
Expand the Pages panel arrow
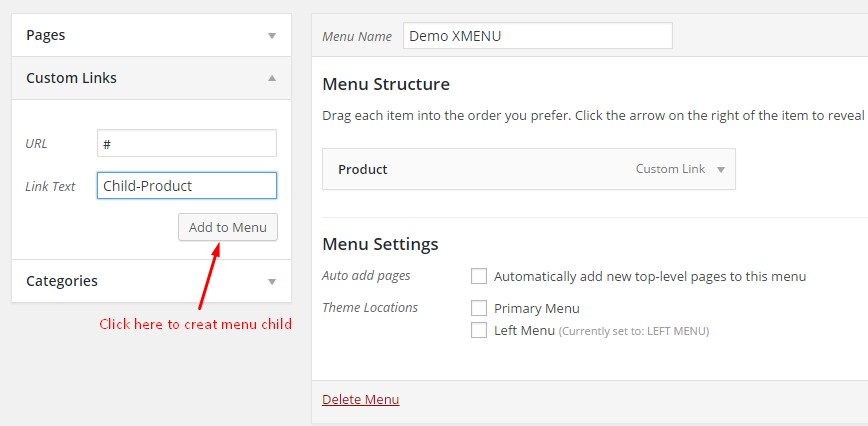[x=272, y=36]
